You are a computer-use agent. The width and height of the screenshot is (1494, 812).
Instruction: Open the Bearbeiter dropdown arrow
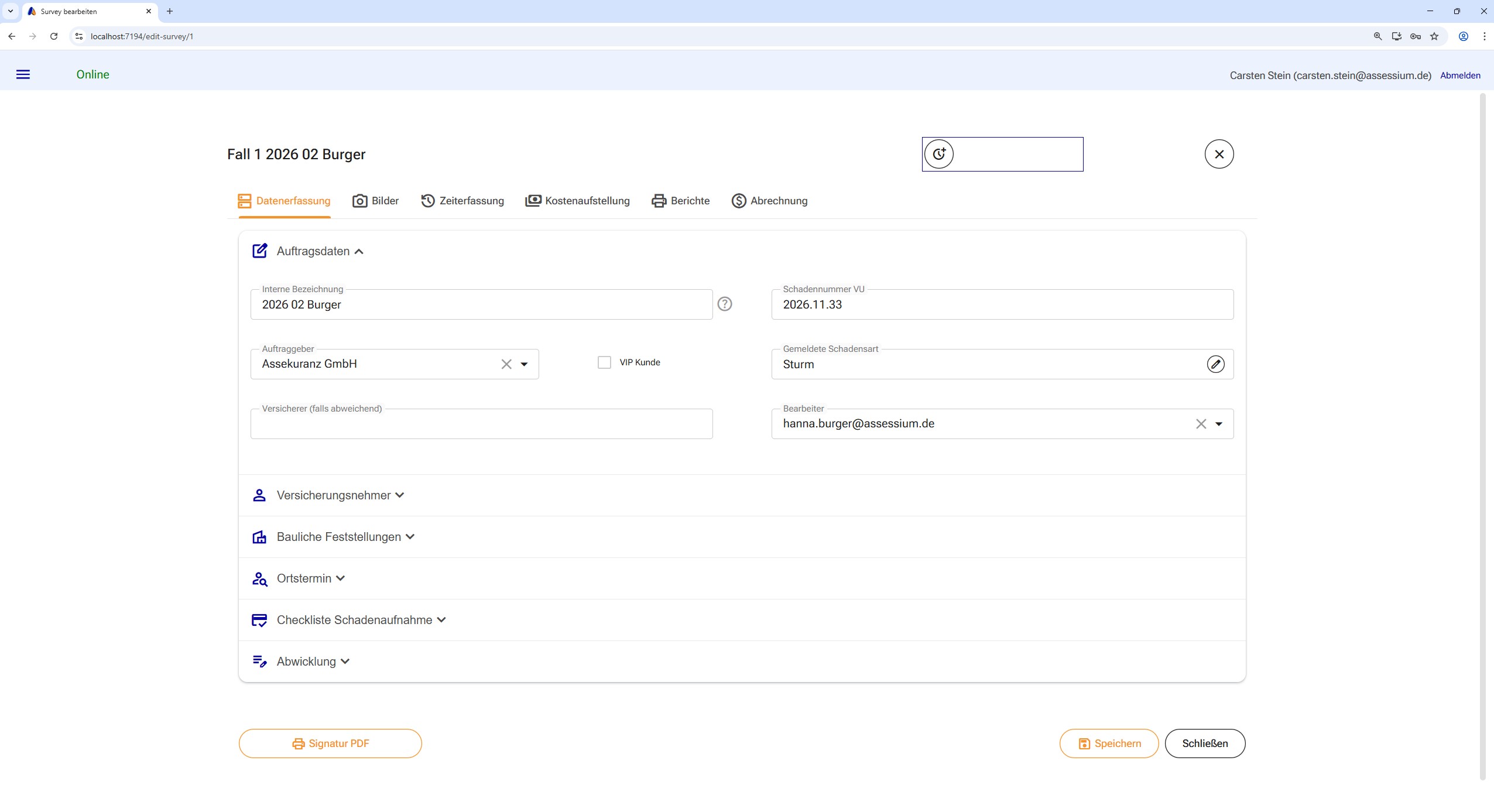tap(1219, 424)
